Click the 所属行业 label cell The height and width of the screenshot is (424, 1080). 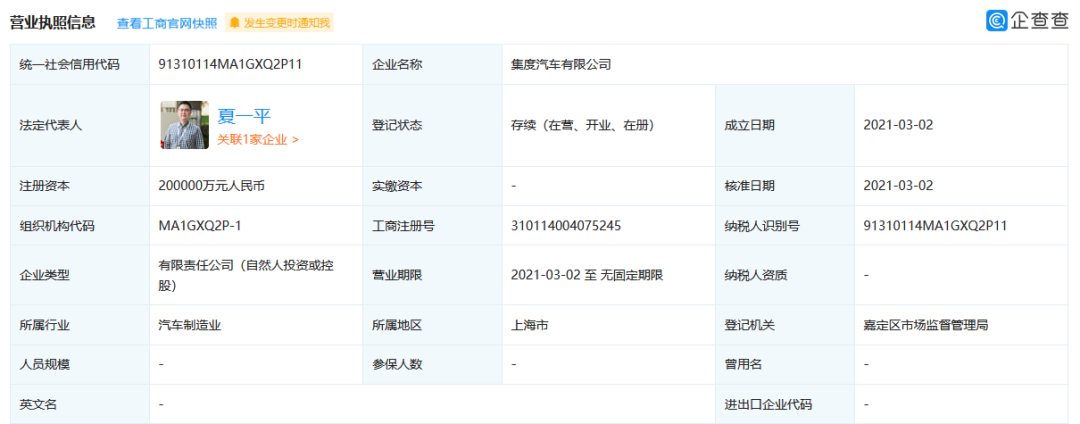(x=80, y=325)
